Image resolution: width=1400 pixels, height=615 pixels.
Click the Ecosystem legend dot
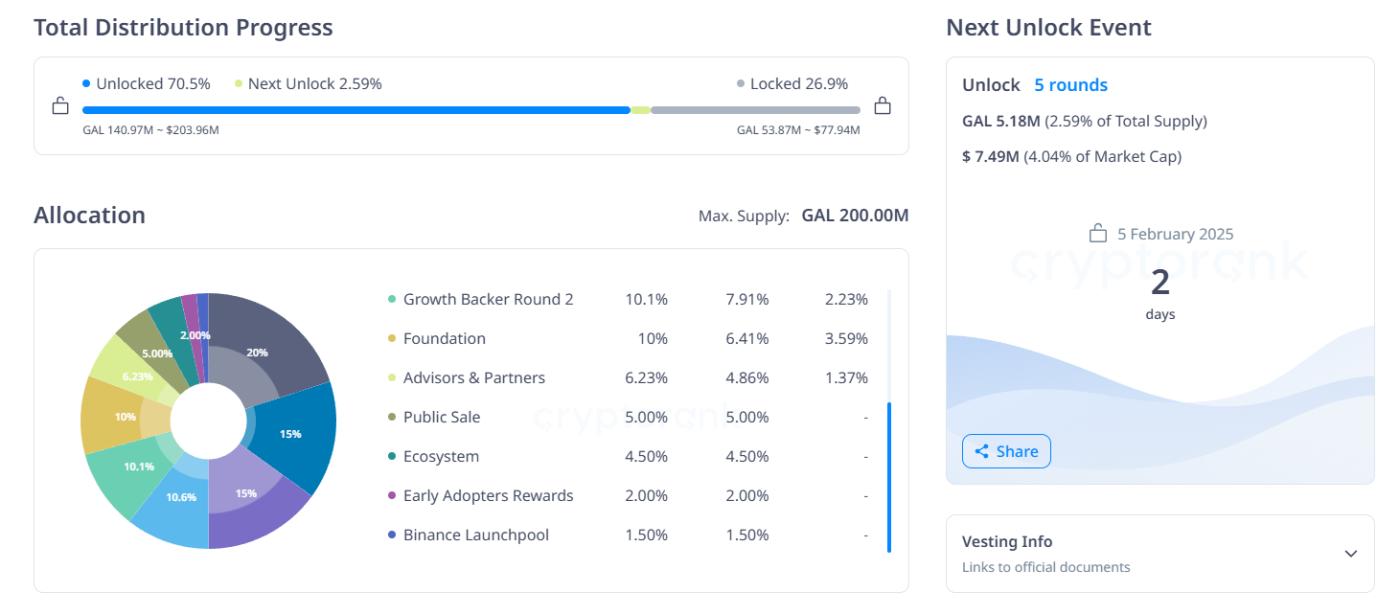(392, 457)
